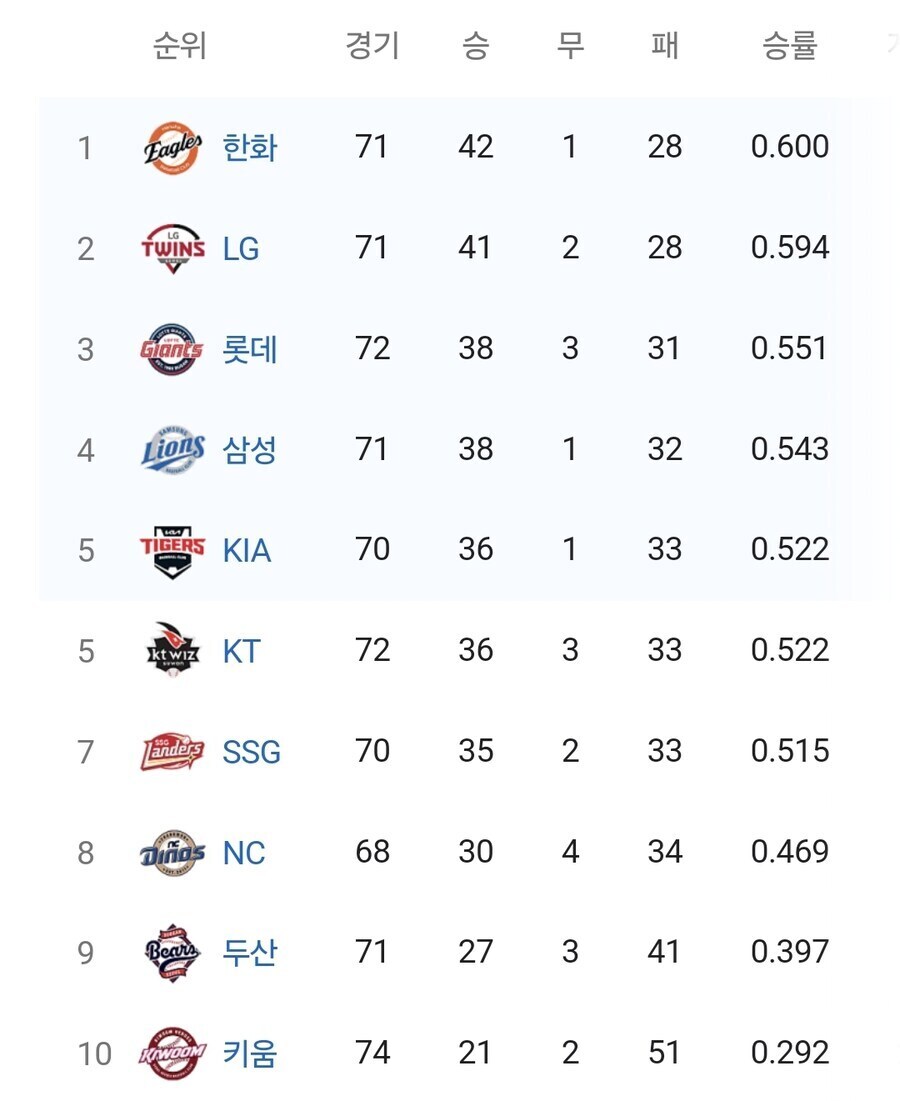
Task: Click the 순위 column header
Action: [180, 46]
